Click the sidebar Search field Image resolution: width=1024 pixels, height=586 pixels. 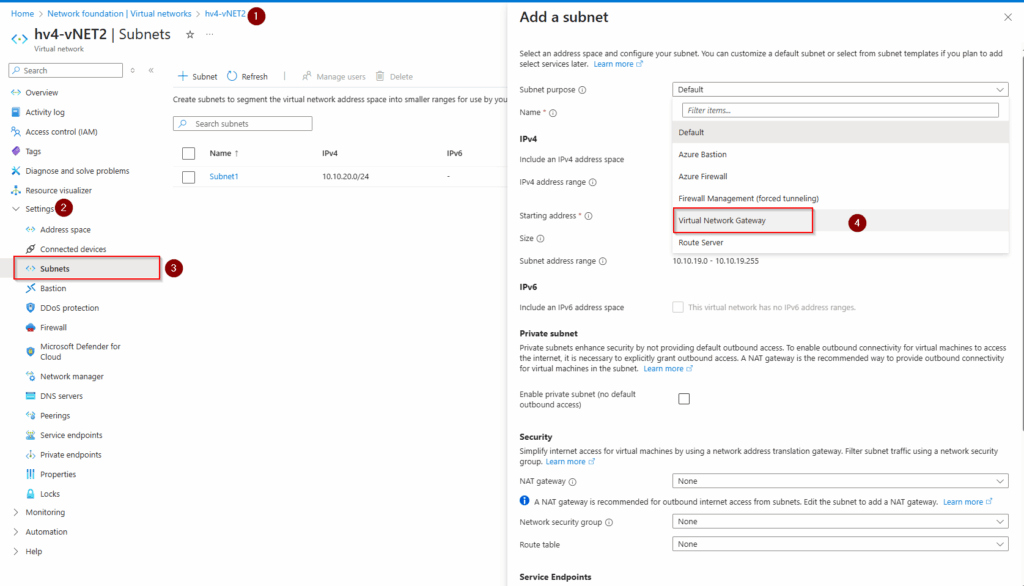pos(65,71)
